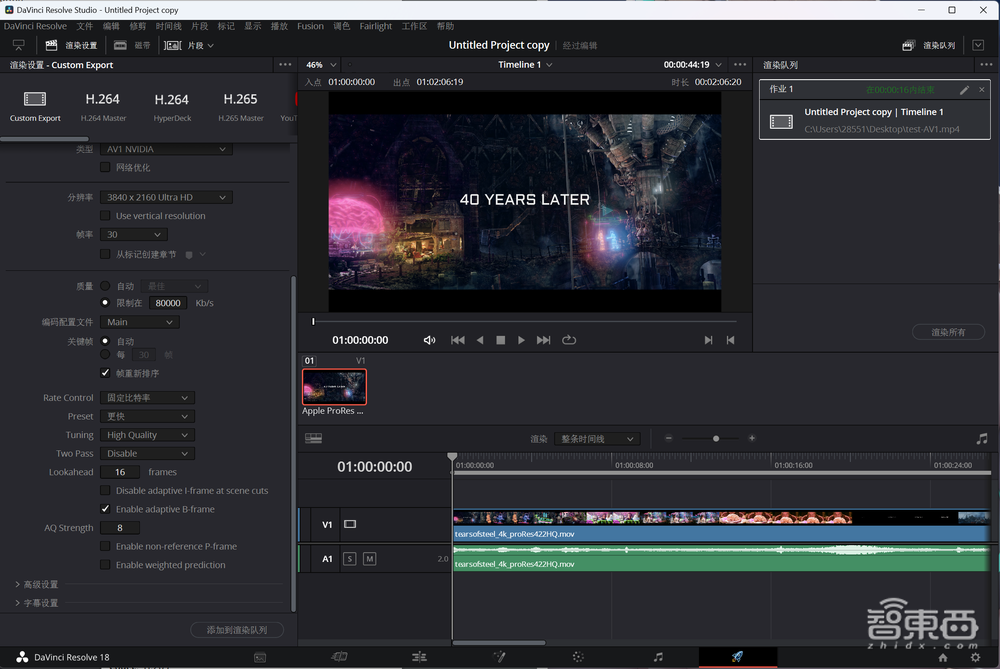This screenshot has height=669, width=1000.
Task: Select the 自动 quality radio button
Action: (106, 286)
